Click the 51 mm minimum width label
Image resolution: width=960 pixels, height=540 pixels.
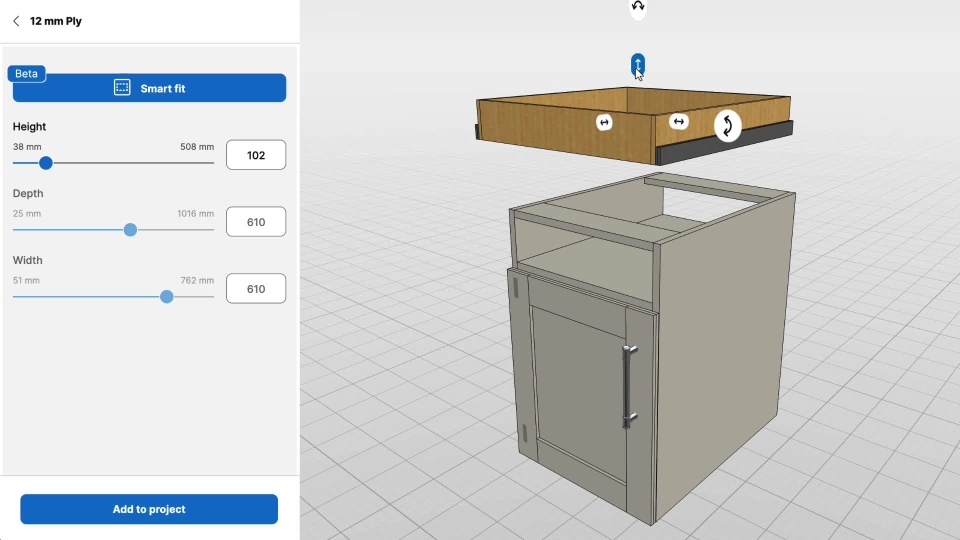(26, 280)
